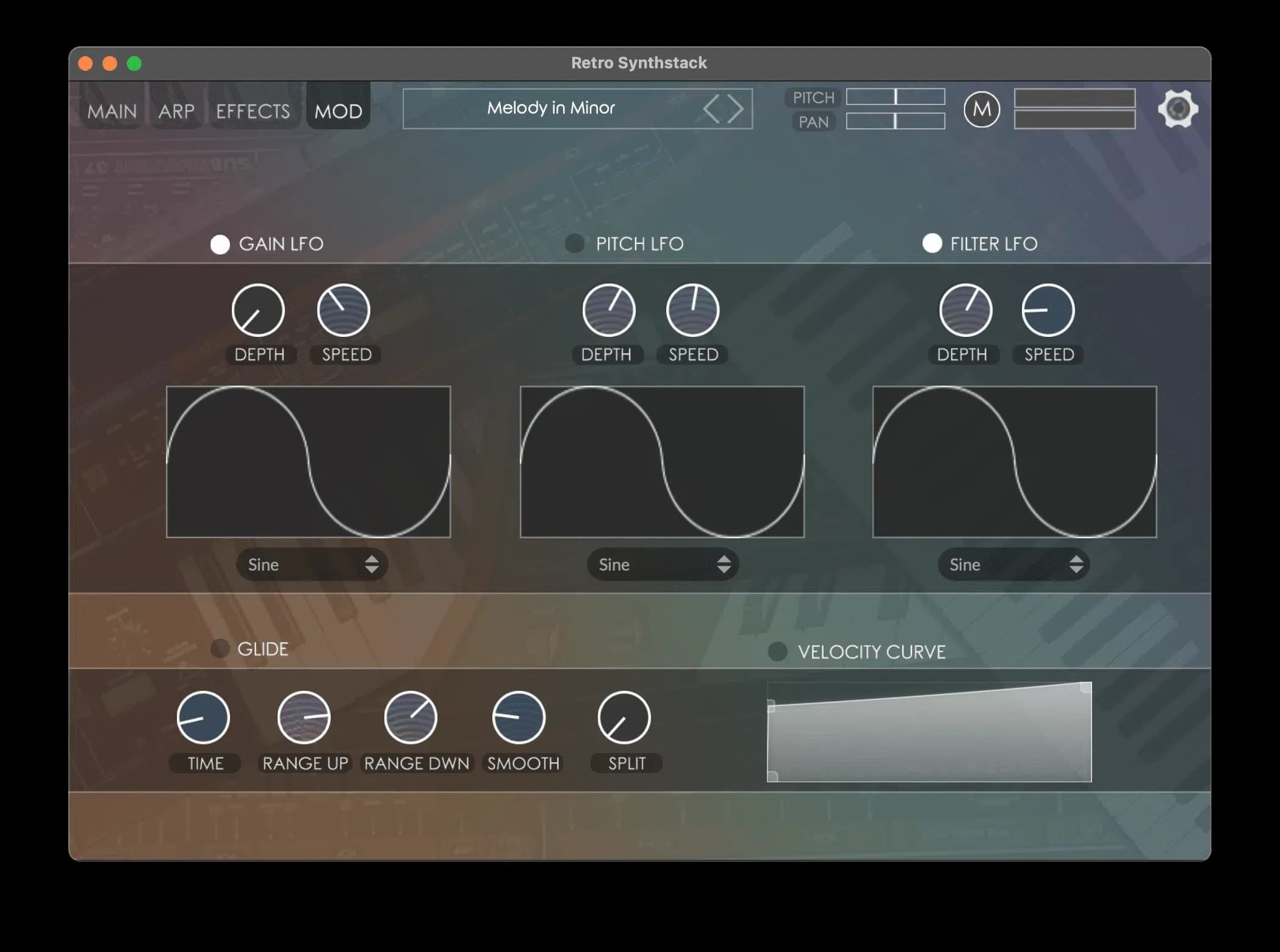Image resolution: width=1280 pixels, height=952 pixels.
Task: Click the Gain LFO Speed knob
Action: coord(343,310)
